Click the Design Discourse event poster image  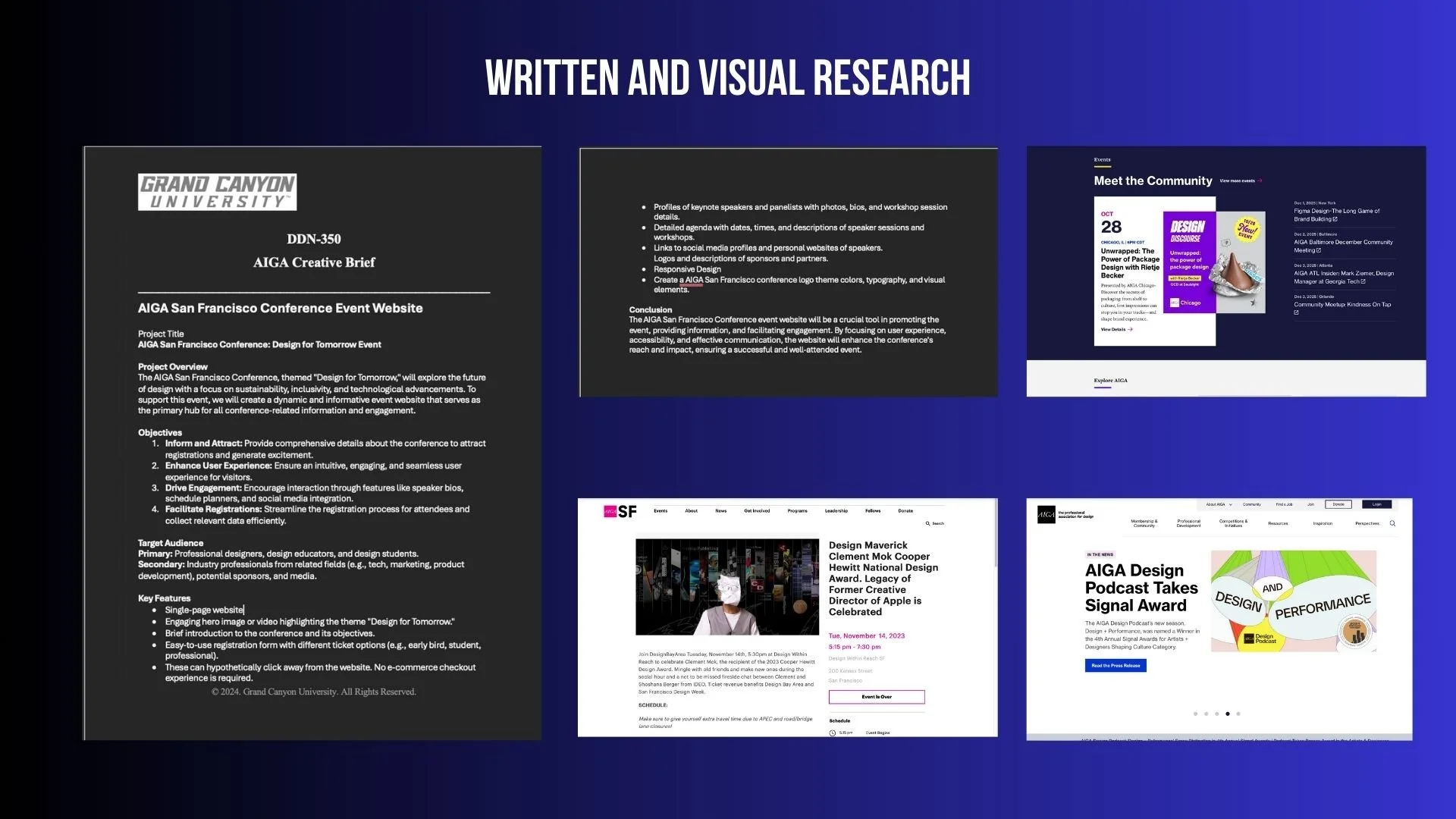point(1214,262)
